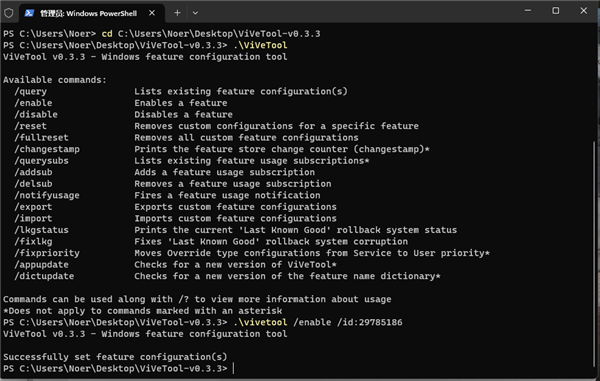
Task: Click the 'Available commands:' heading
Action: 55,80
